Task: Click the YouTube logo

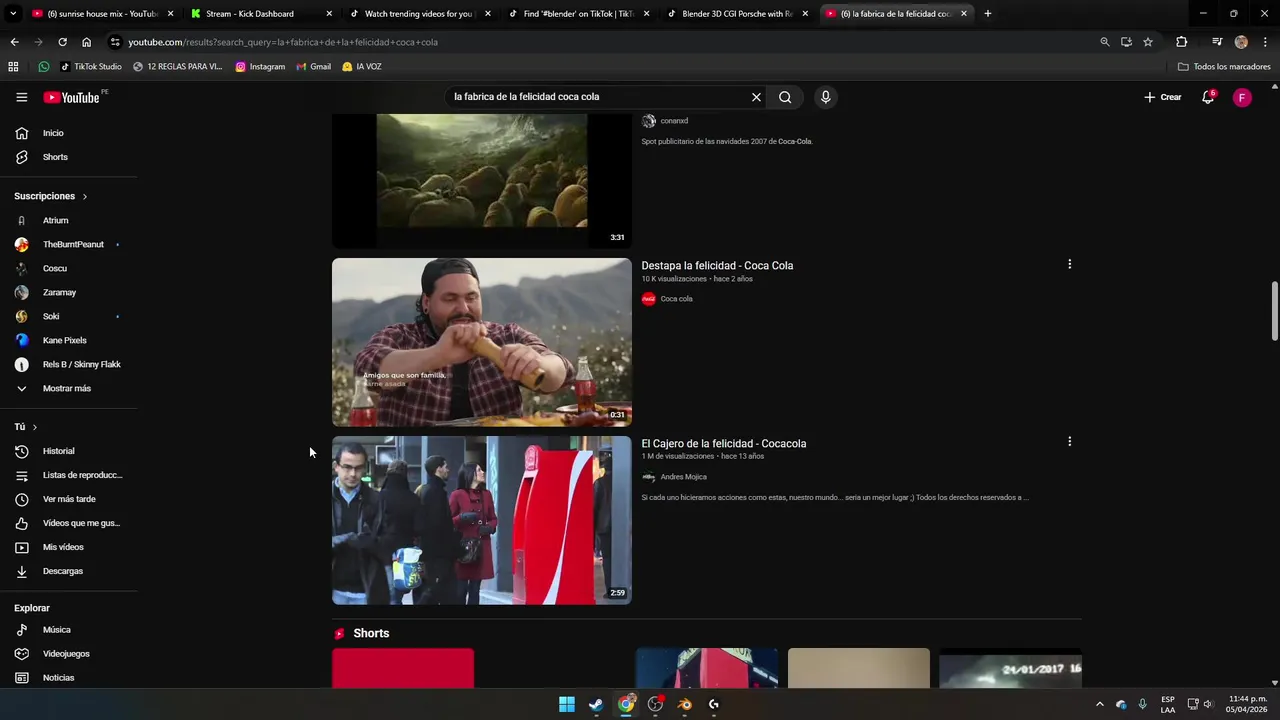Action: pyautogui.click(x=71, y=97)
